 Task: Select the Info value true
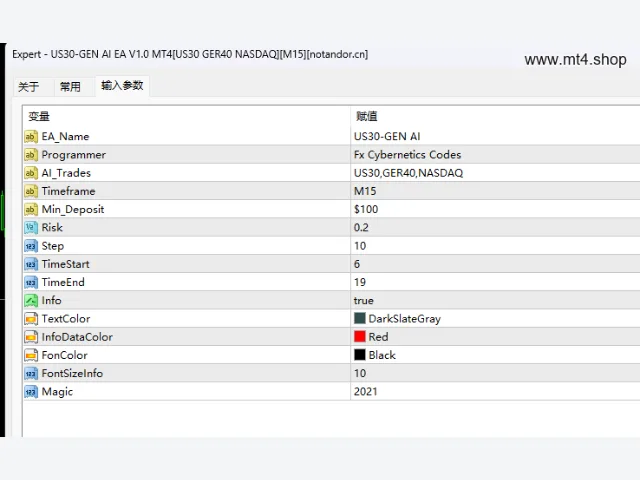pyautogui.click(x=364, y=300)
